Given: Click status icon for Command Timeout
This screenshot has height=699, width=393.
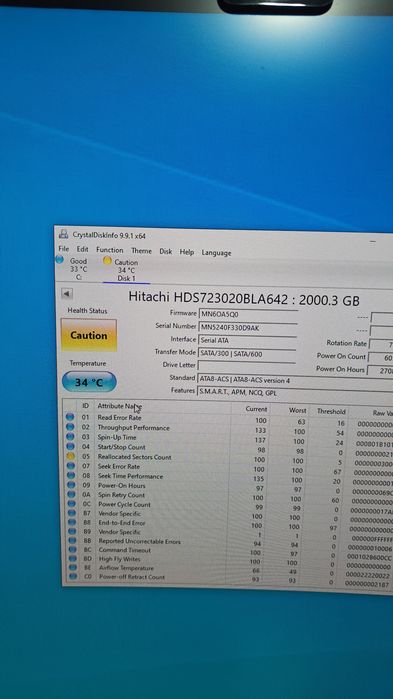Looking at the screenshot, I should tap(72, 549).
